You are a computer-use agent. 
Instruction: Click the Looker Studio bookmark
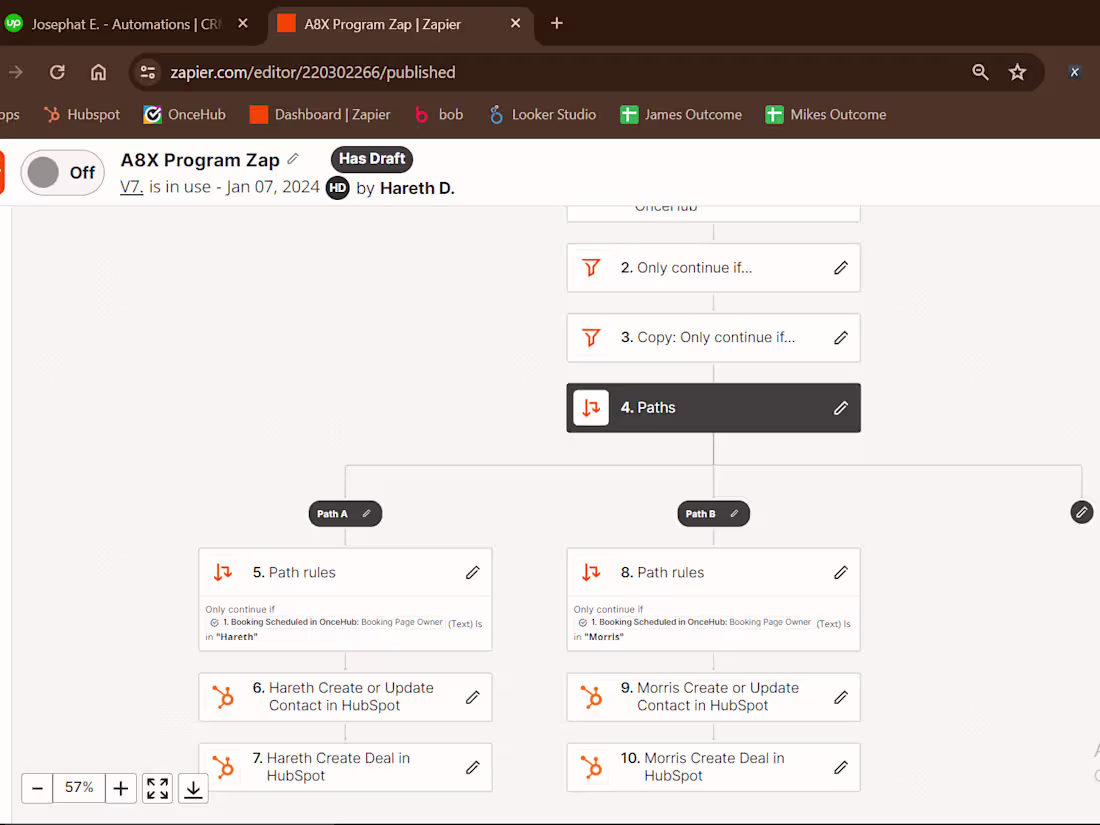[542, 114]
